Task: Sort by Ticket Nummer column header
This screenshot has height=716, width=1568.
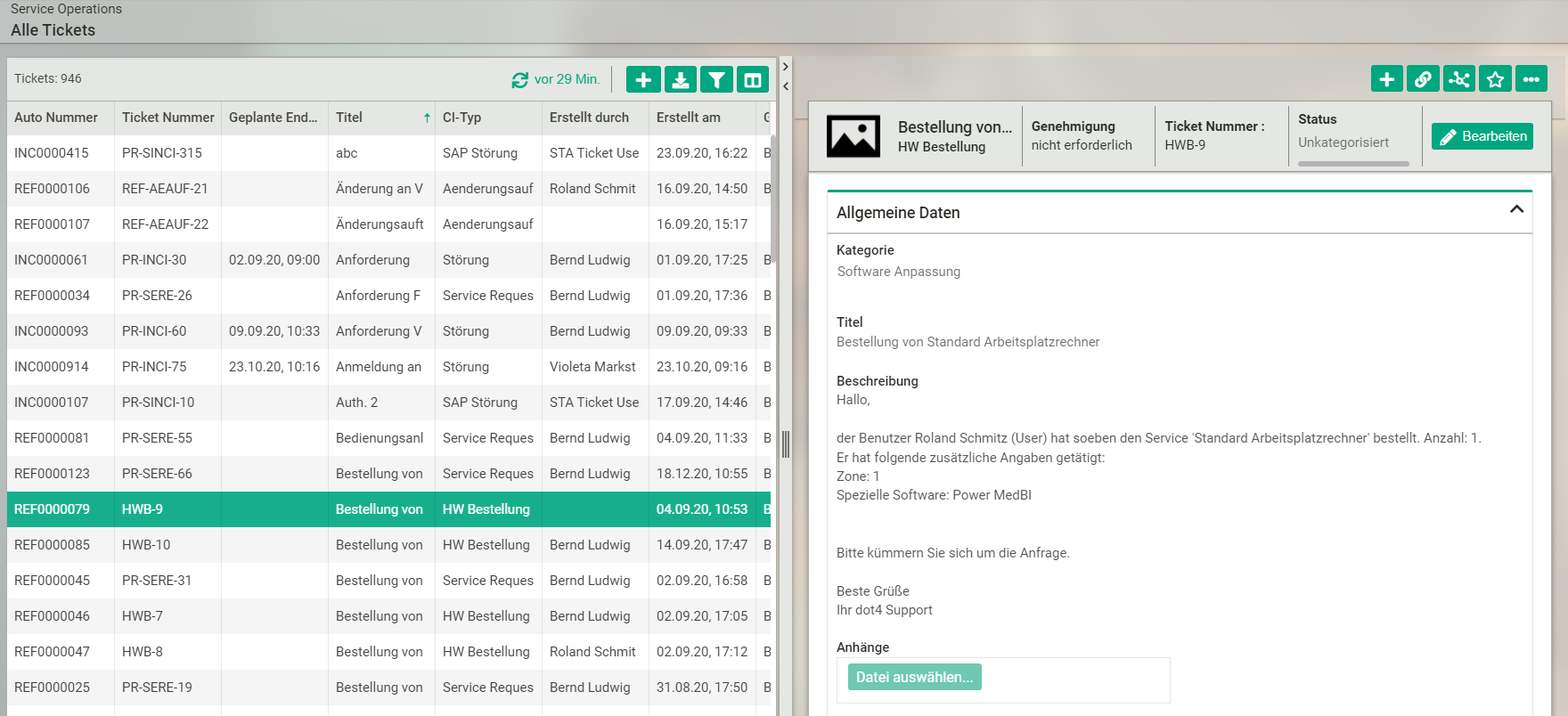Action: (x=167, y=118)
